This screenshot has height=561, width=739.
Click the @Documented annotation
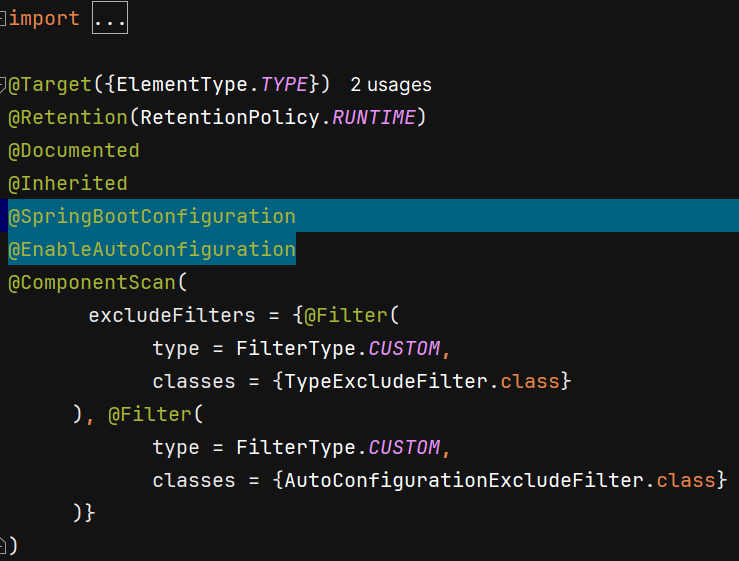click(74, 150)
